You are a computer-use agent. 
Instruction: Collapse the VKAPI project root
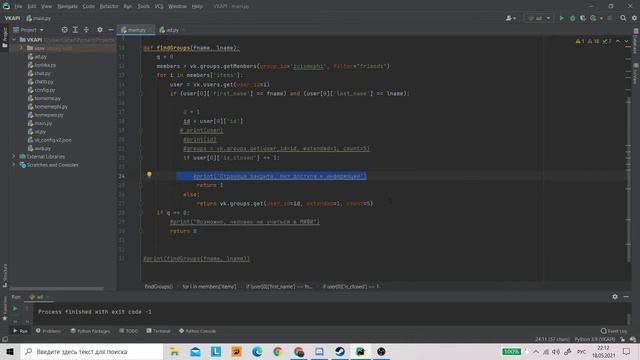point(14,40)
